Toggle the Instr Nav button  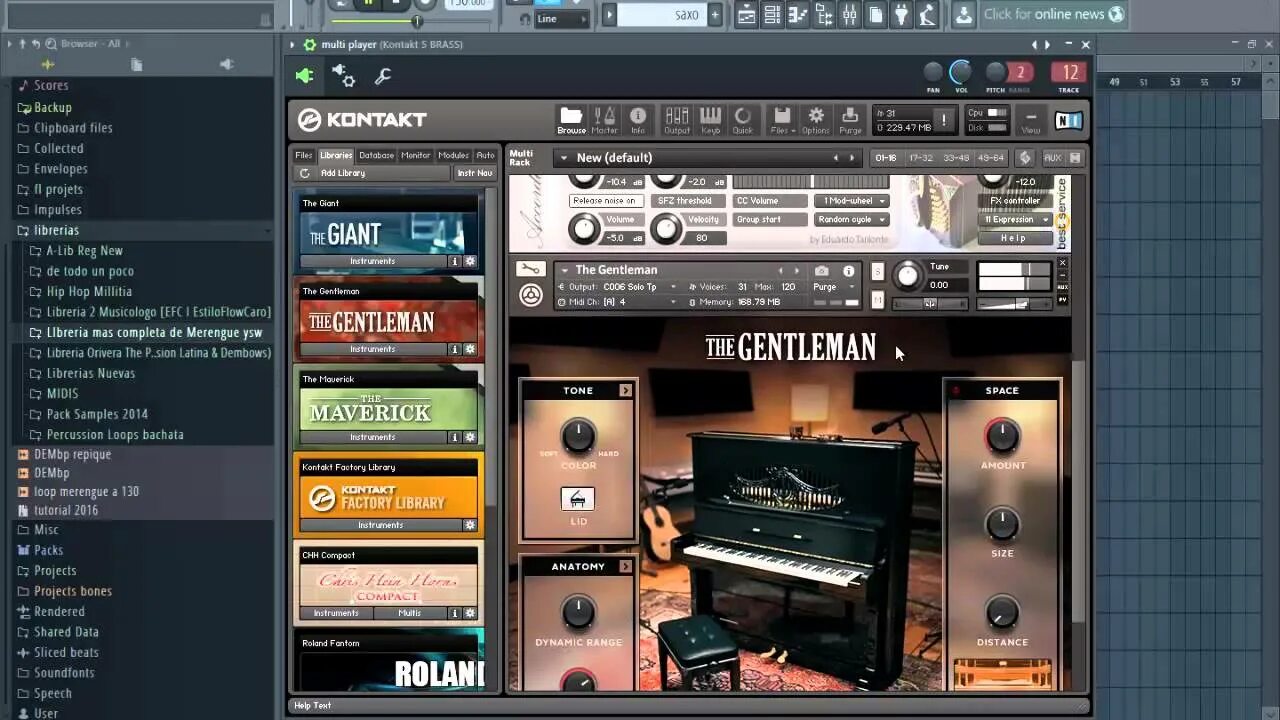pyautogui.click(x=475, y=173)
